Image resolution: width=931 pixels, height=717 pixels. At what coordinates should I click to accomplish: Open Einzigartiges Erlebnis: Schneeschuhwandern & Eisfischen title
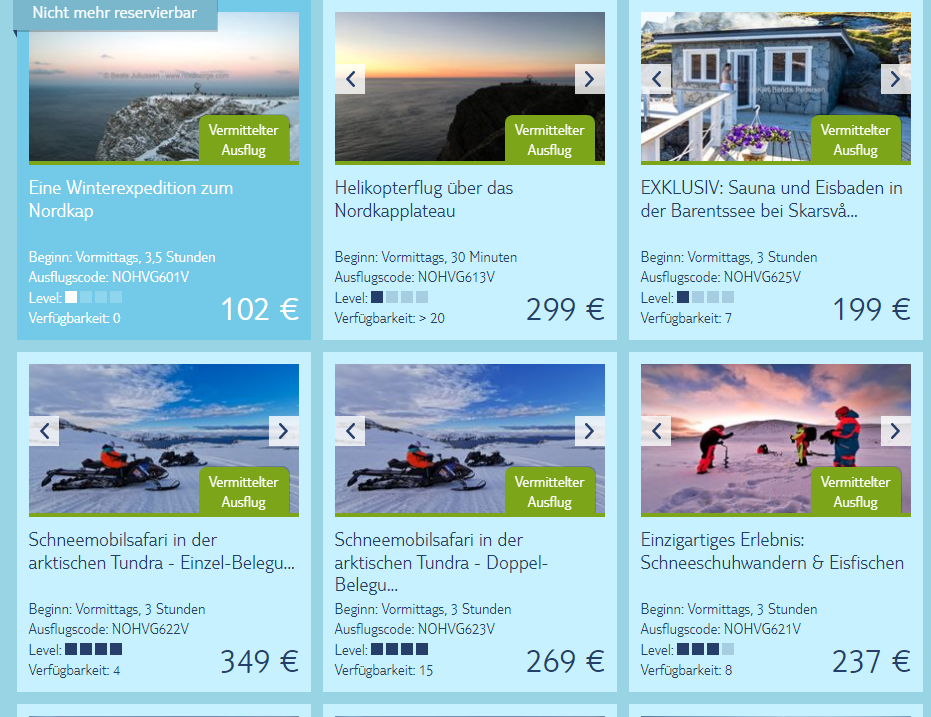click(x=772, y=551)
